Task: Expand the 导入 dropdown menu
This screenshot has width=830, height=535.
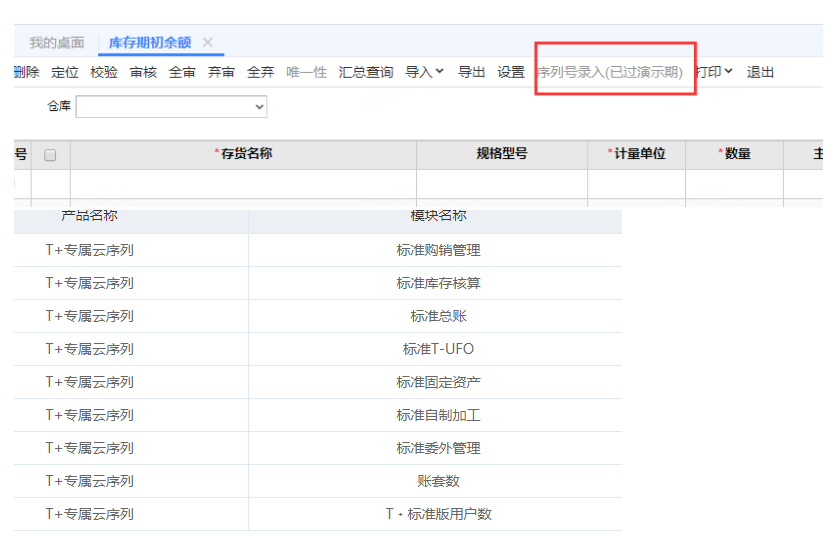Action: (x=425, y=72)
